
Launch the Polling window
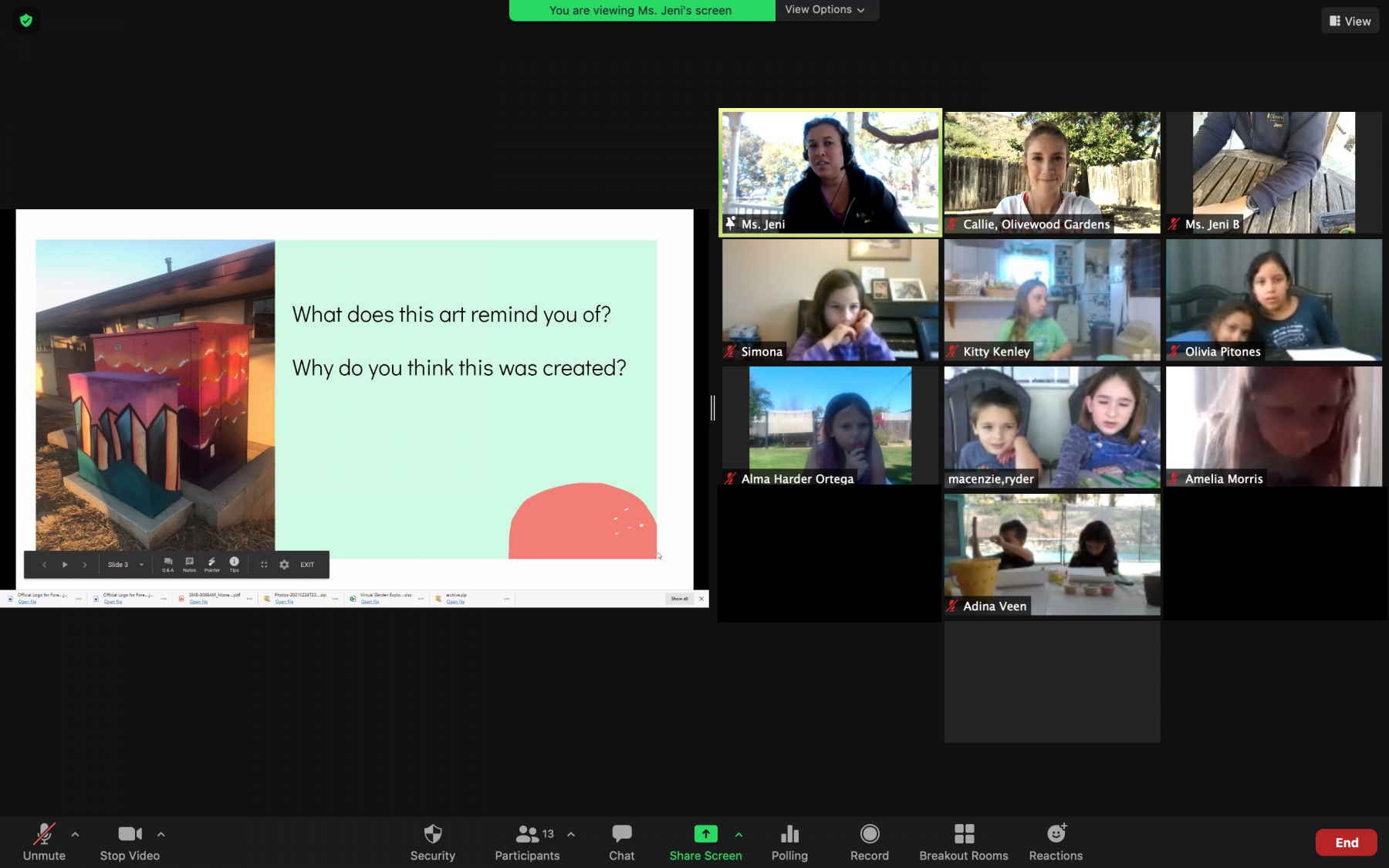click(x=789, y=842)
